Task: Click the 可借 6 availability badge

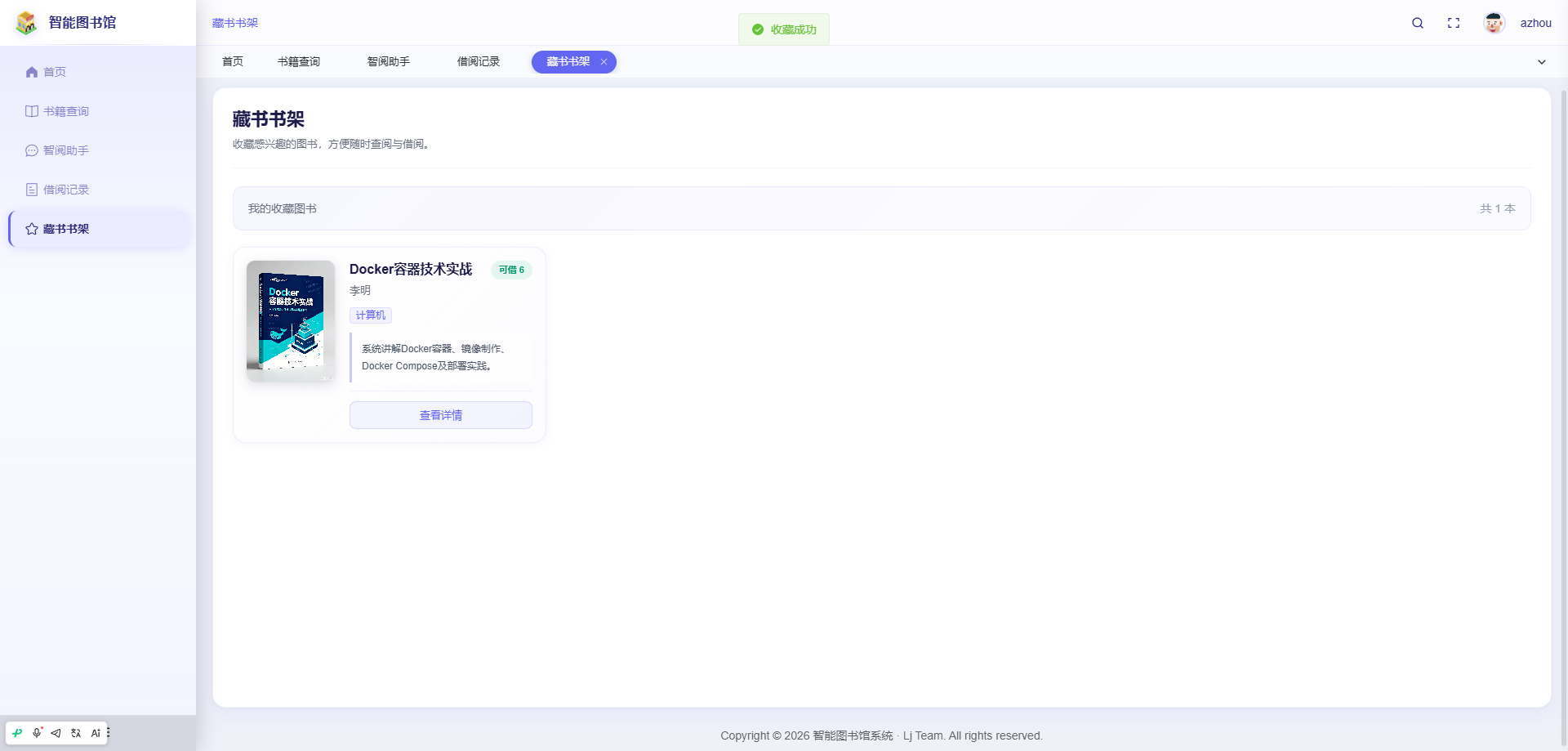Action: tap(511, 270)
